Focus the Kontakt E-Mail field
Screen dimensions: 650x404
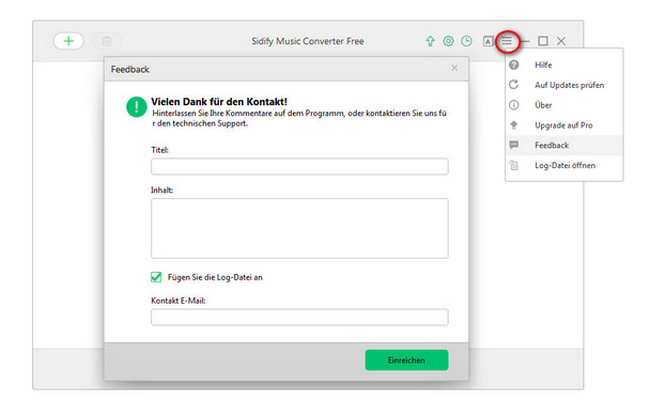pyautogui.click(x=299, y=317)
